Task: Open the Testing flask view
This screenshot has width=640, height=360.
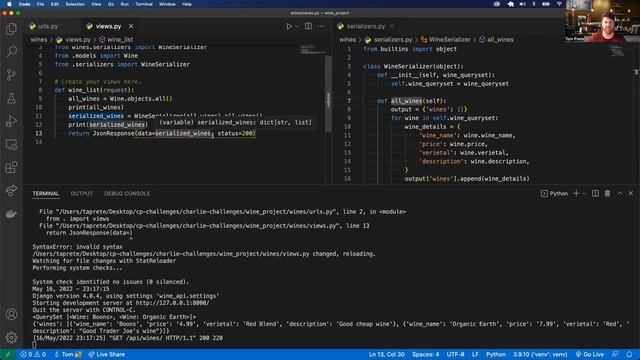Action: pos(11,98)
